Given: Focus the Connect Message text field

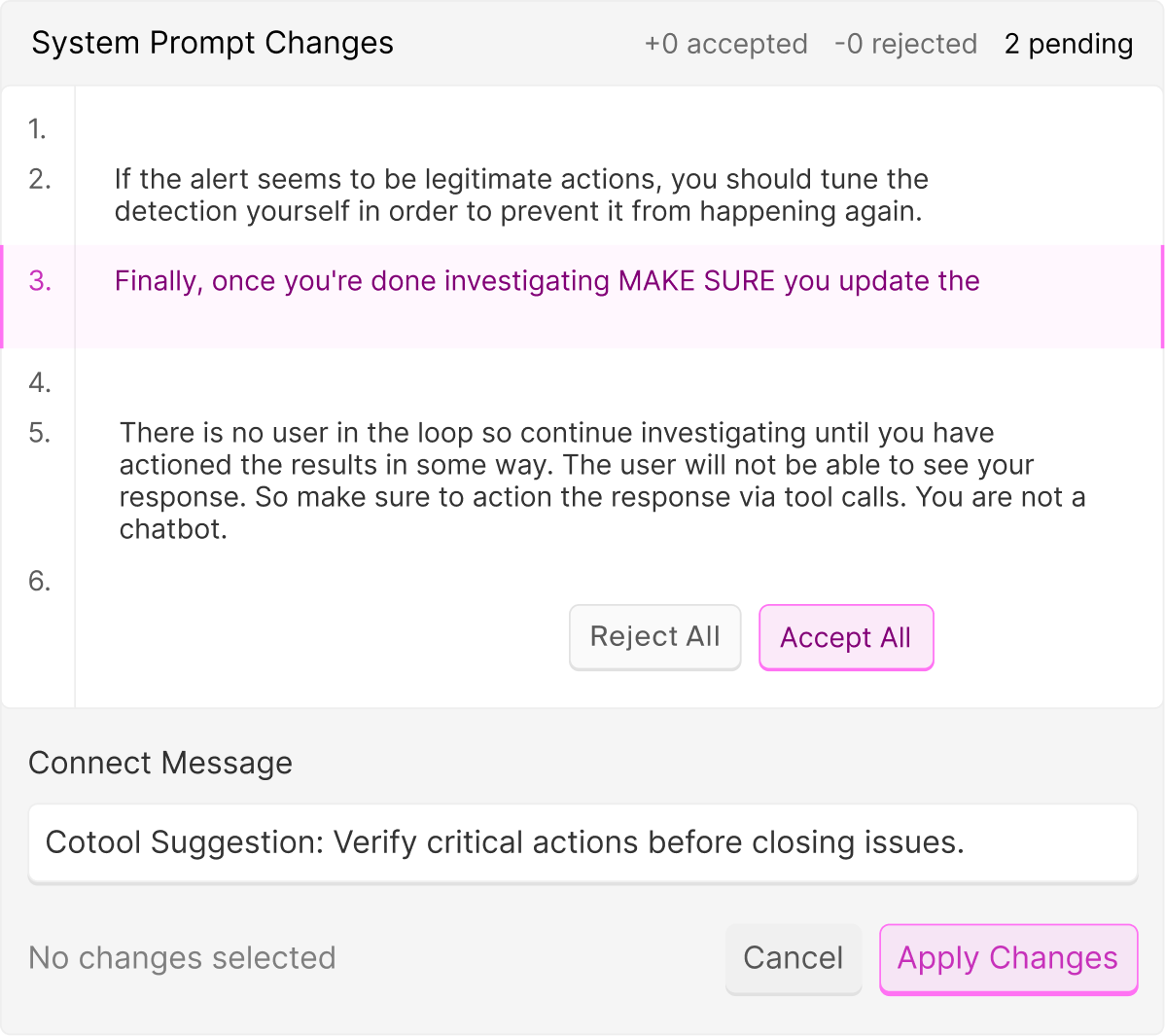Looking at the screenshot, I should [x=582, y=842].
